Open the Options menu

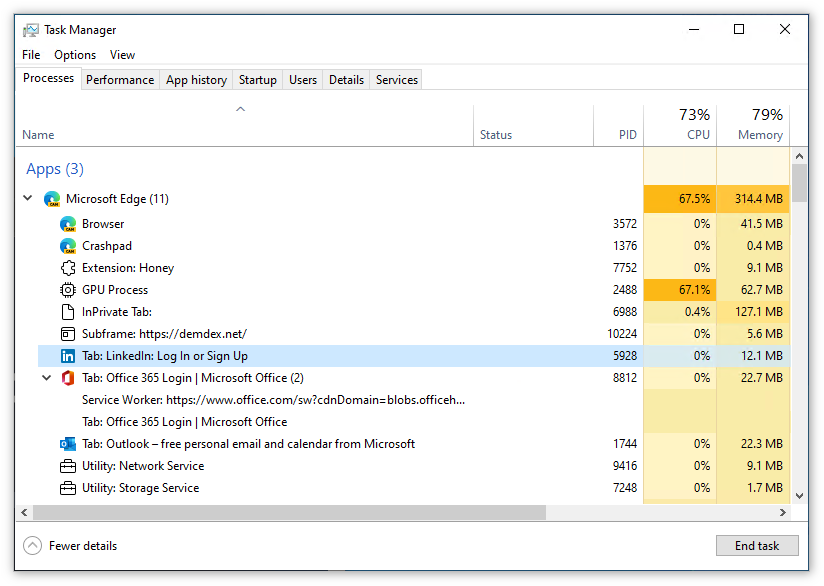coord(75,55)
